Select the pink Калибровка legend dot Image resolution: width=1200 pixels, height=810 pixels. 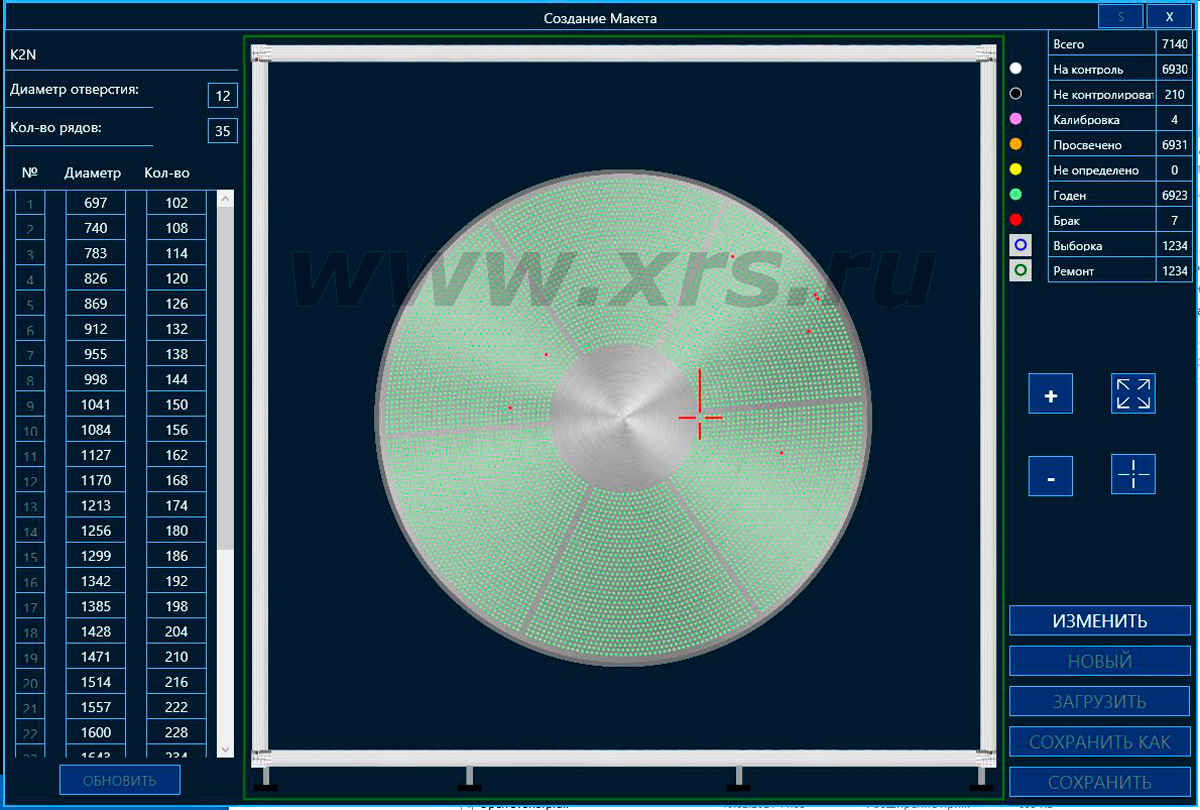[1016, 119]
